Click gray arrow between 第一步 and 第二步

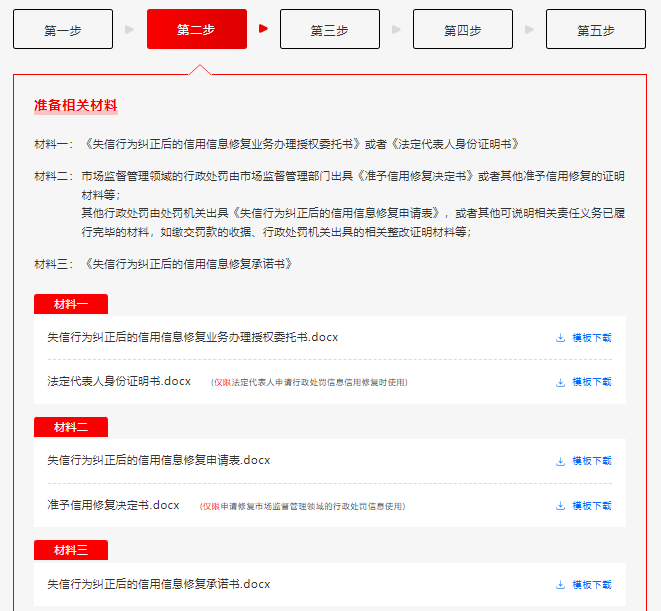click(x=130, y=30)
